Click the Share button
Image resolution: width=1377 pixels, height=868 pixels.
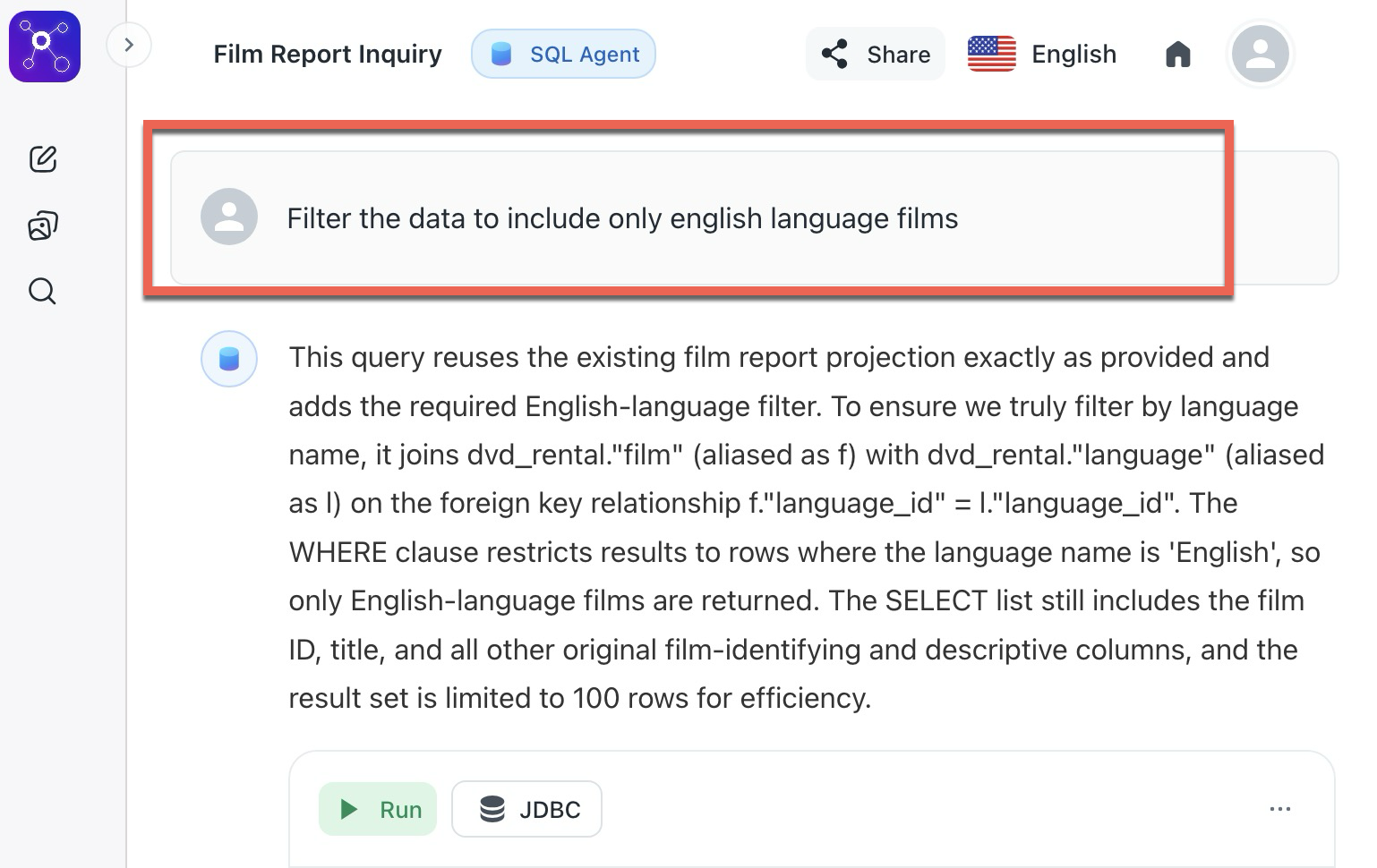[x=876, y=55]
